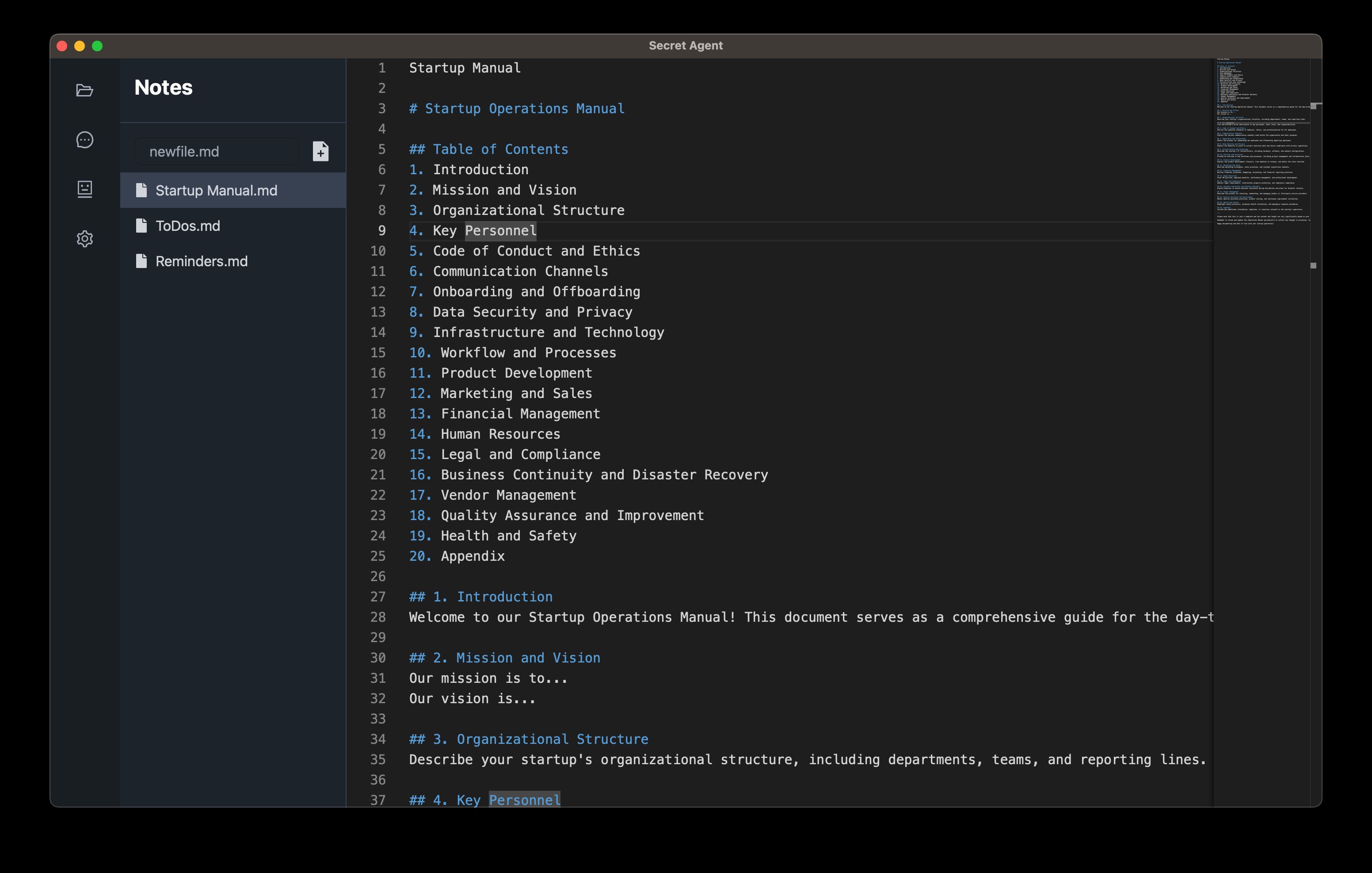Click '7. Onboarding and Offboarding' line
1372x873 pixels.
pos(525,291)
